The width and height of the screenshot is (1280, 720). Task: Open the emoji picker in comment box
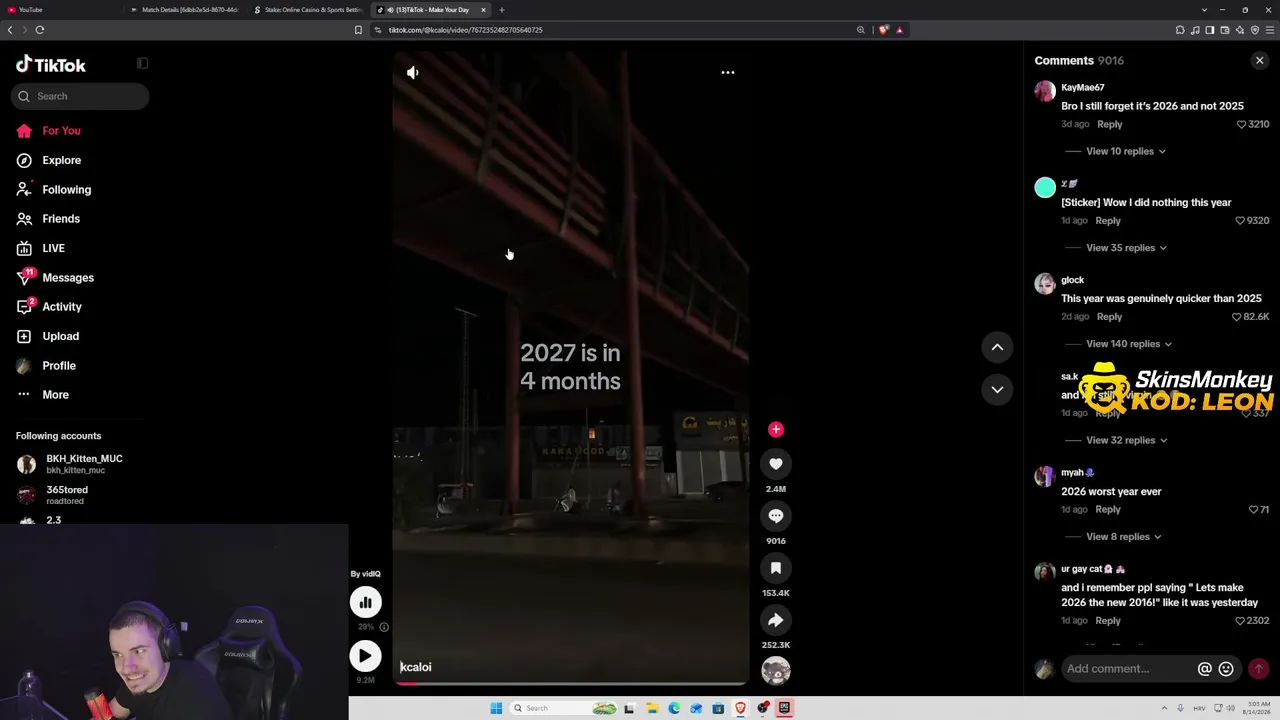(x=1226, y=669)
